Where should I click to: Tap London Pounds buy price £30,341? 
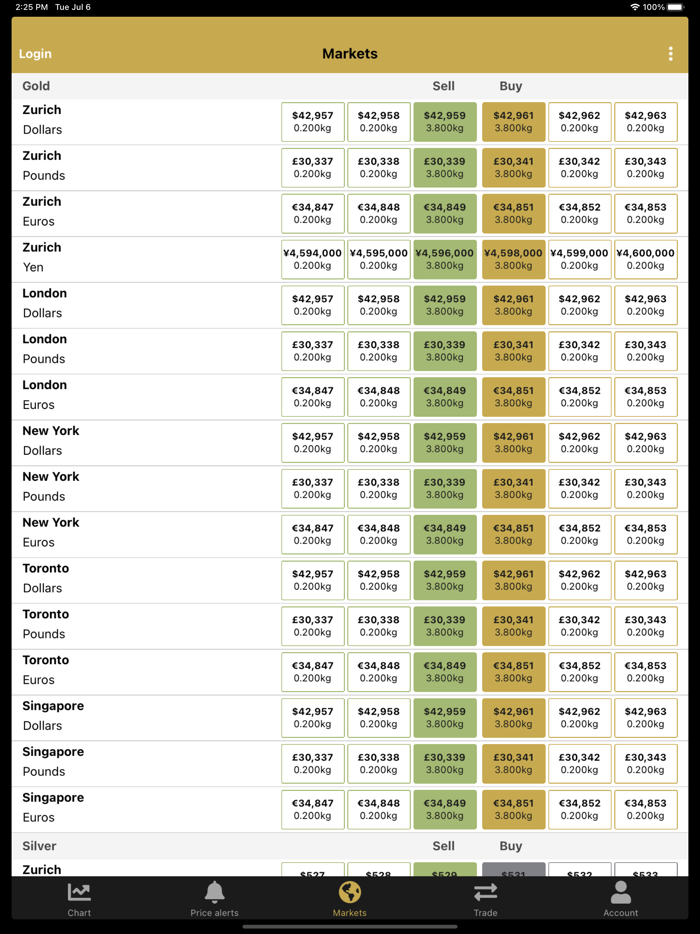pyautogui.click(x=513, y=351)
